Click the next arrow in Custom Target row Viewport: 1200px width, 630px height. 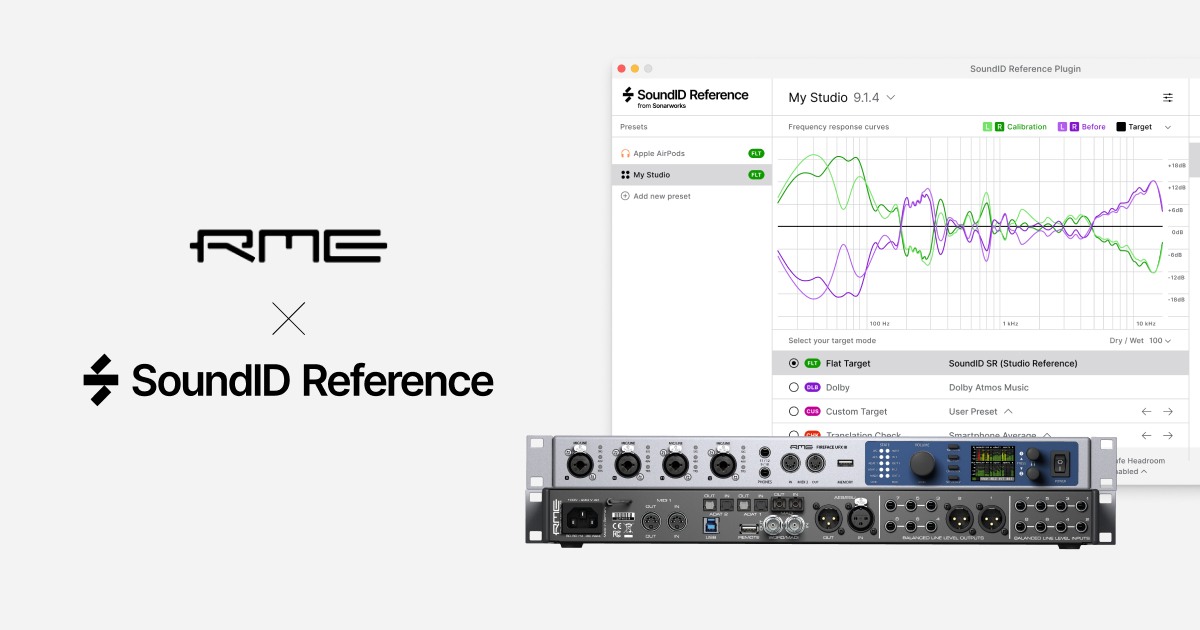tap(1167, 411)
